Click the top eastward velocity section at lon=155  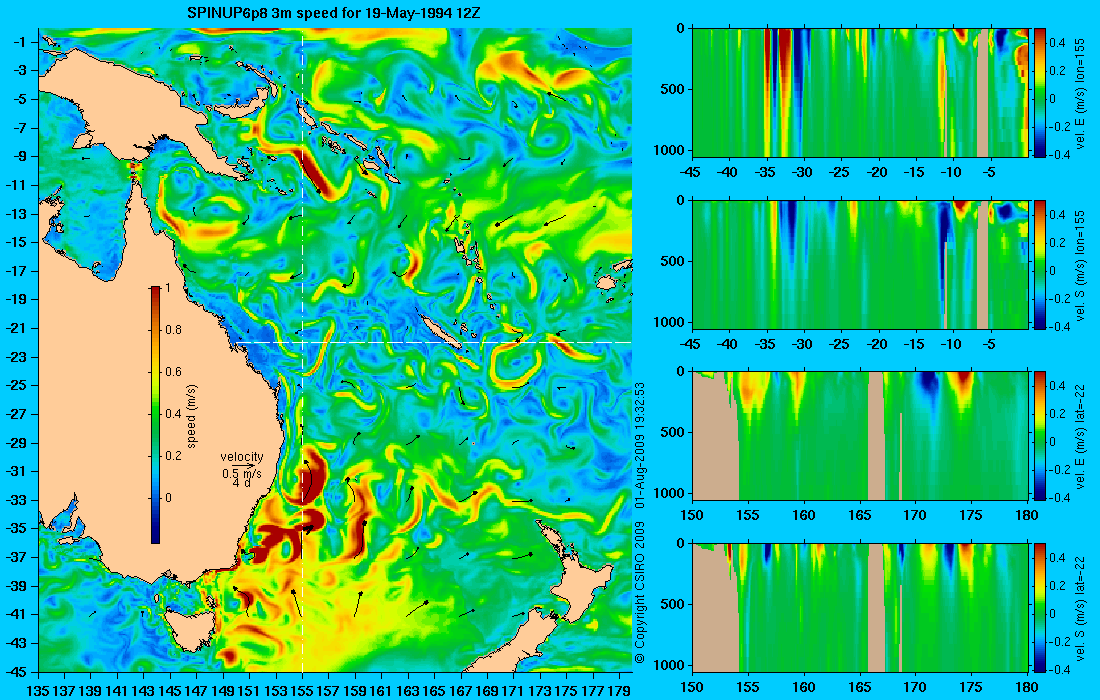pos(861,93)
